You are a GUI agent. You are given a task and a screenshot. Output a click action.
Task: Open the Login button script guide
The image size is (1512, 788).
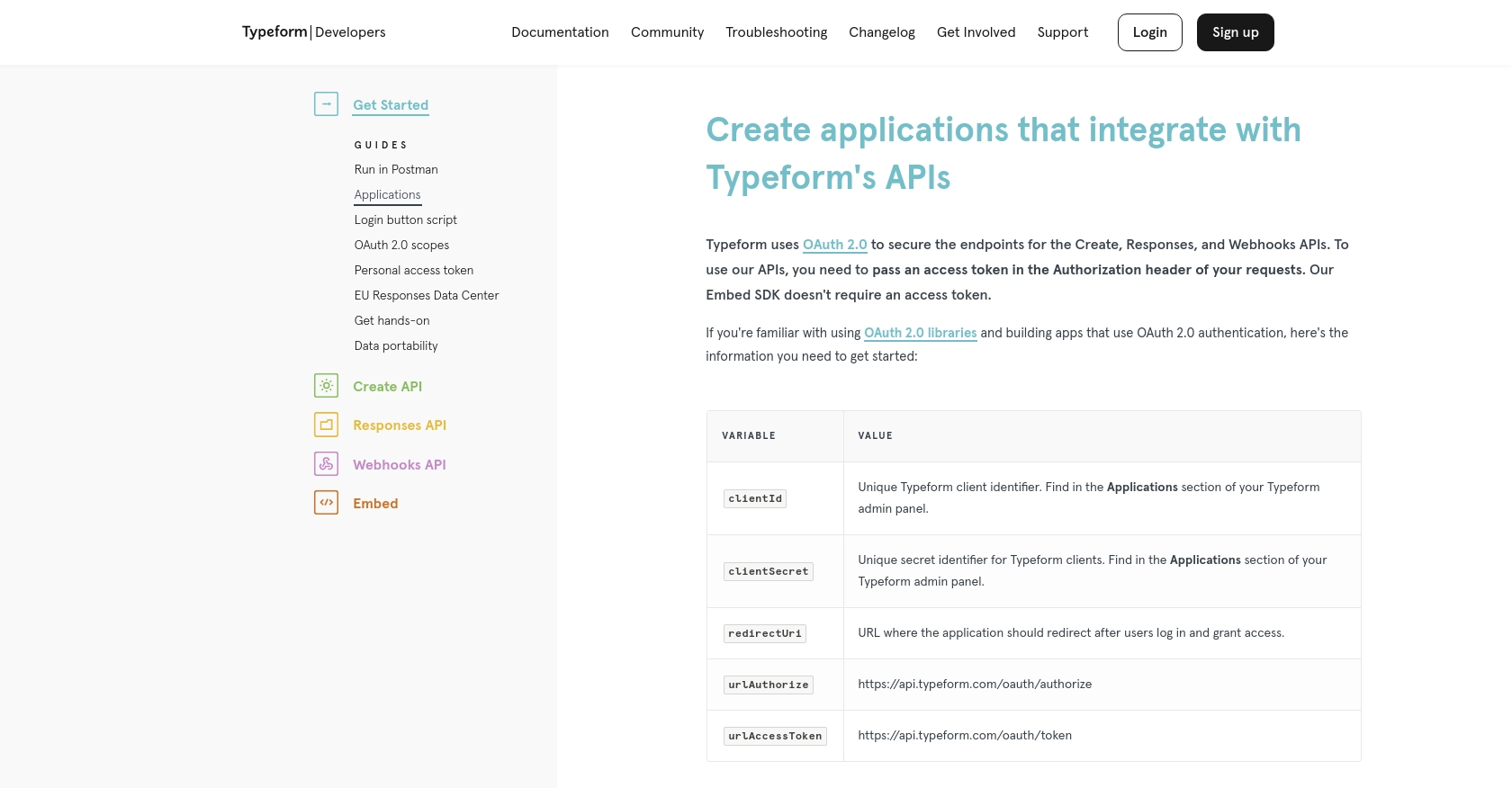(405, 219)
